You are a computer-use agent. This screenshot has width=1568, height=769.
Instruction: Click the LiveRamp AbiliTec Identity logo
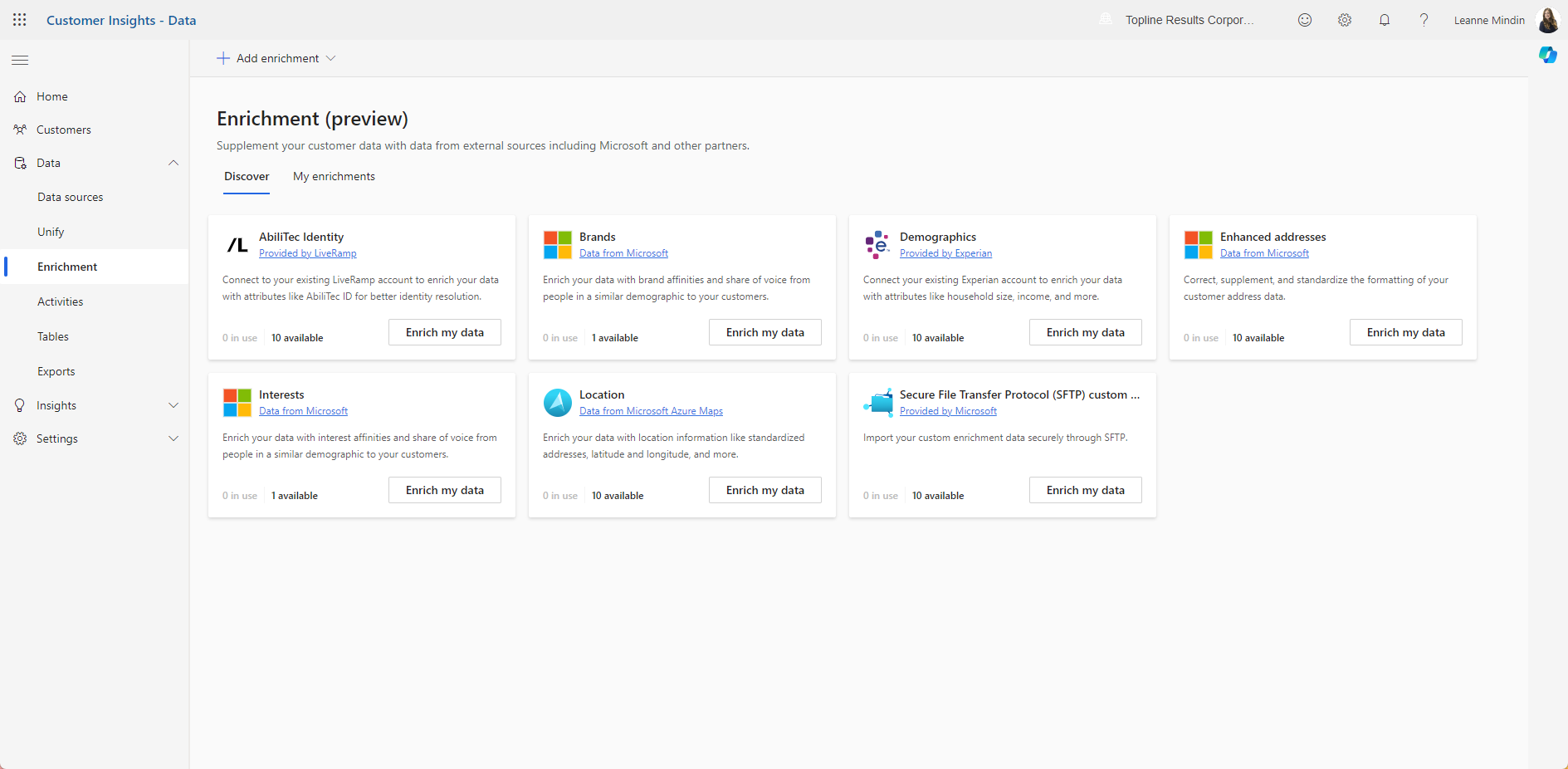[237, 245]
